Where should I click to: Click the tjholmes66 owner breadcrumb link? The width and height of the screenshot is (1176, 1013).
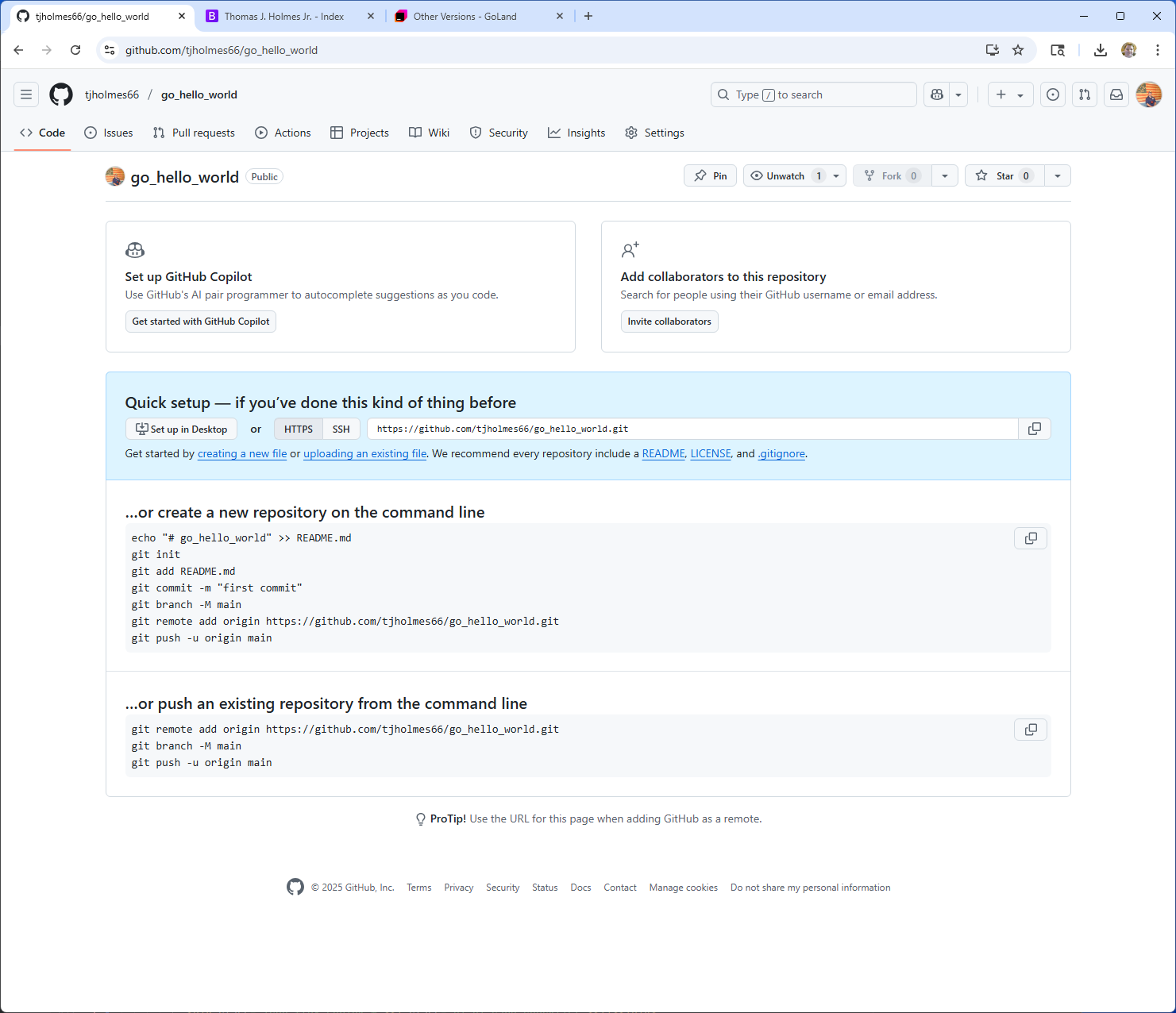click(112, 94)
